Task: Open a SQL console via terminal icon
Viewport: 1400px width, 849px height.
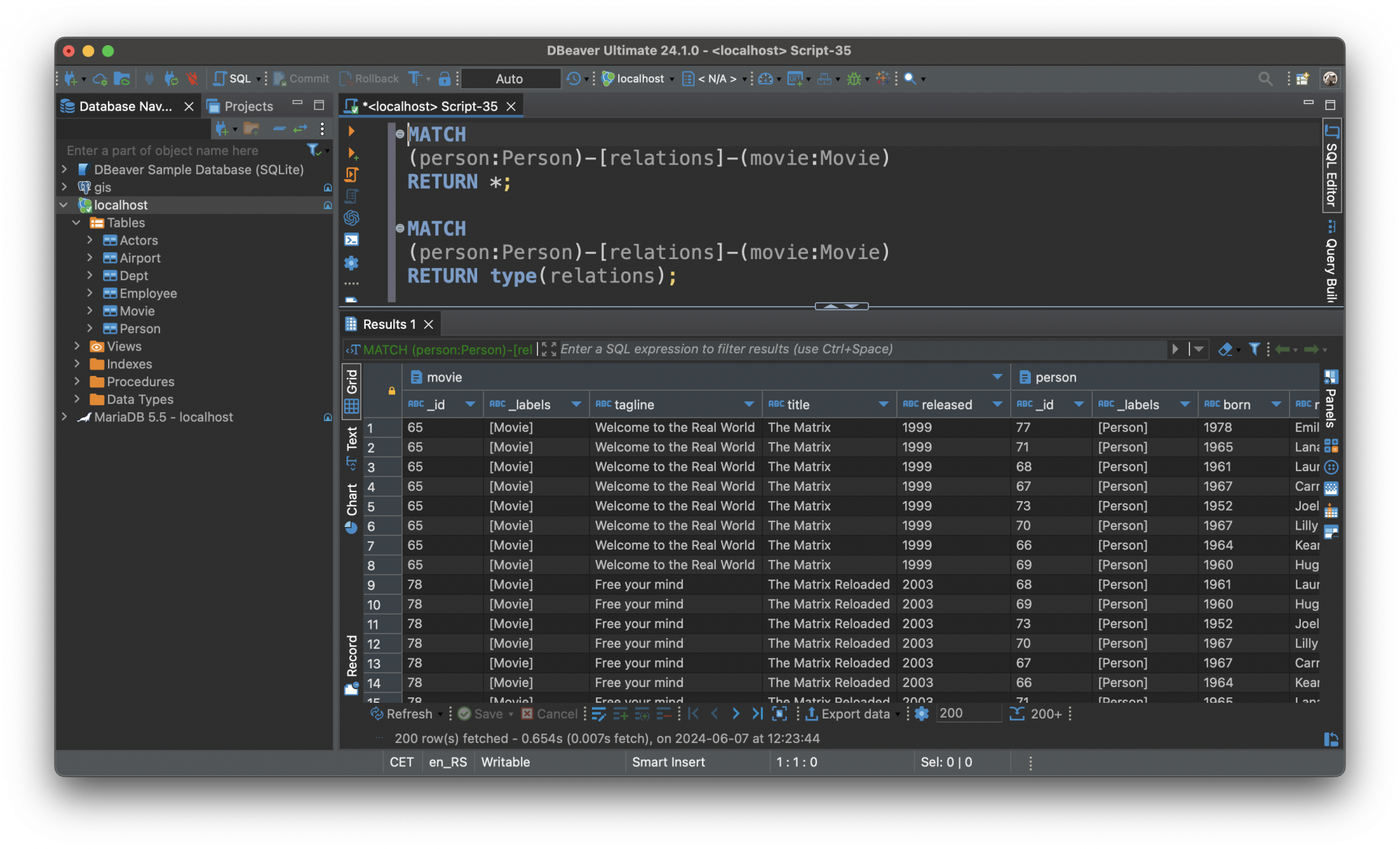Action: pyautogui.click(x=351, y=239)
